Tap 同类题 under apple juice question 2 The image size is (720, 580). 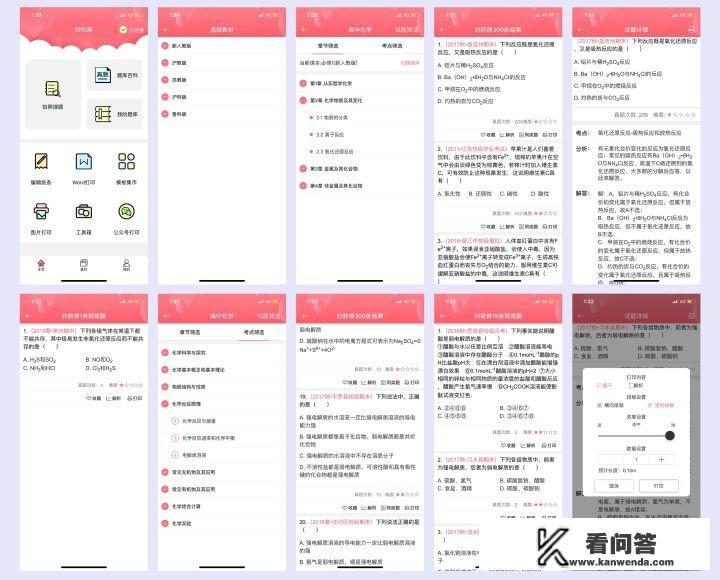(x=528, y=226)
